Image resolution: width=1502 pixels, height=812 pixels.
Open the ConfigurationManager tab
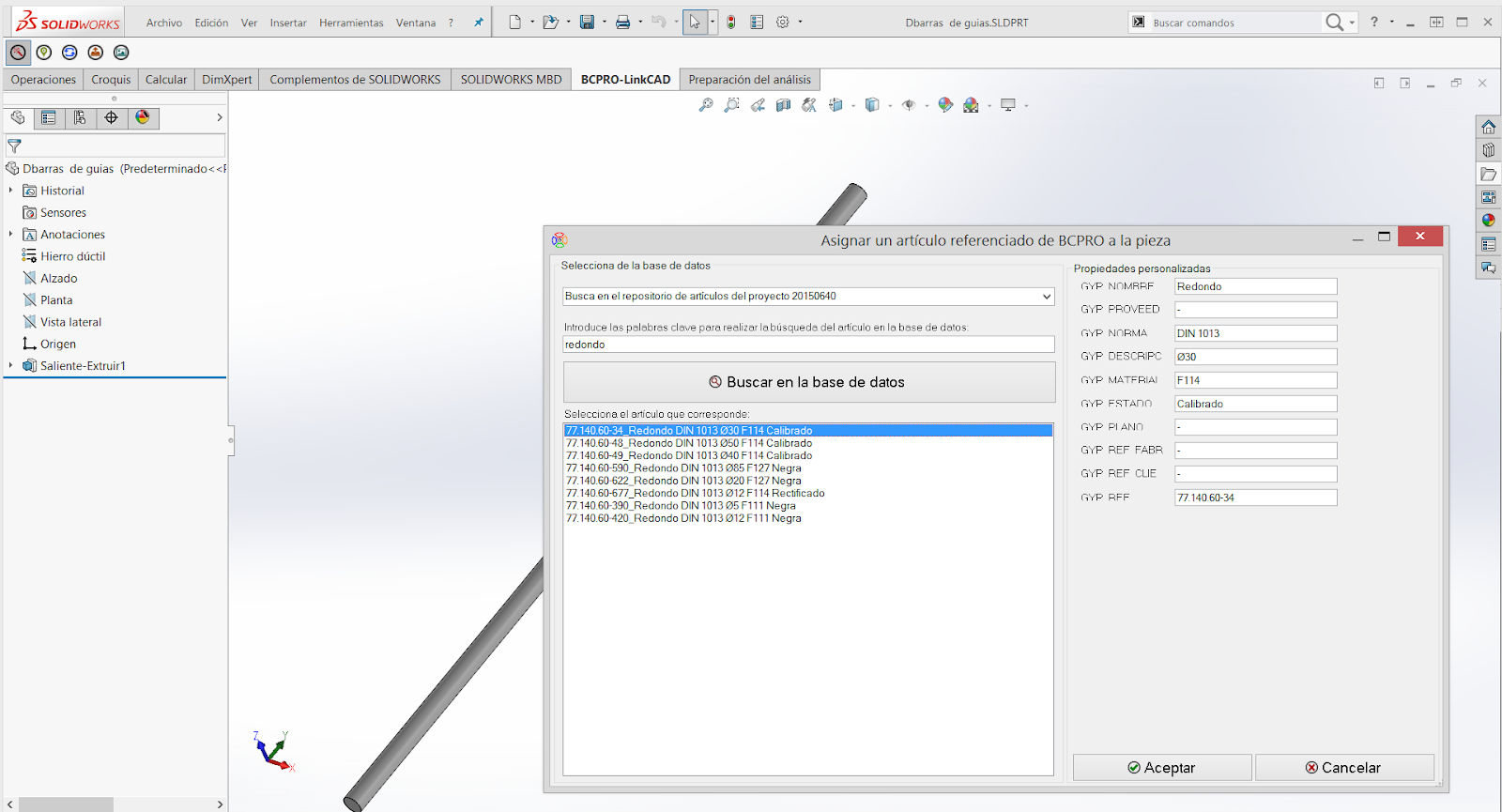(80, 118)
